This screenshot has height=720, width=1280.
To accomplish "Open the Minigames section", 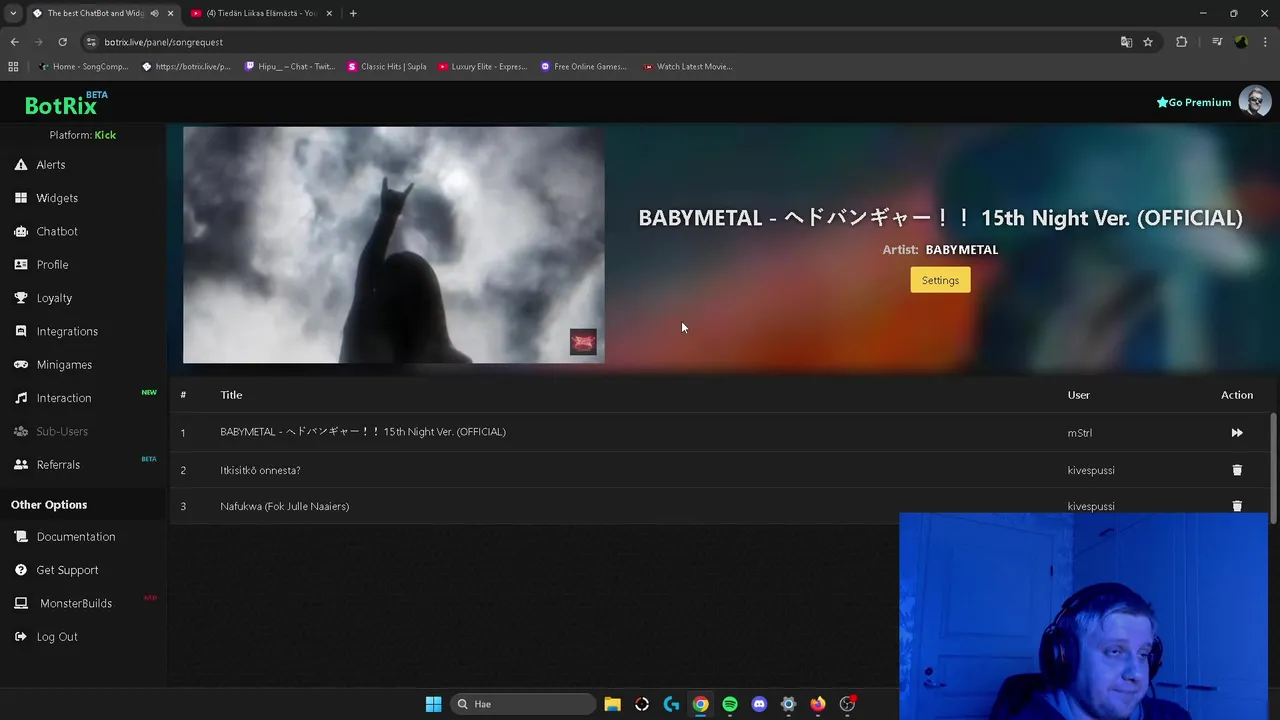I will (x=64, y=365).
